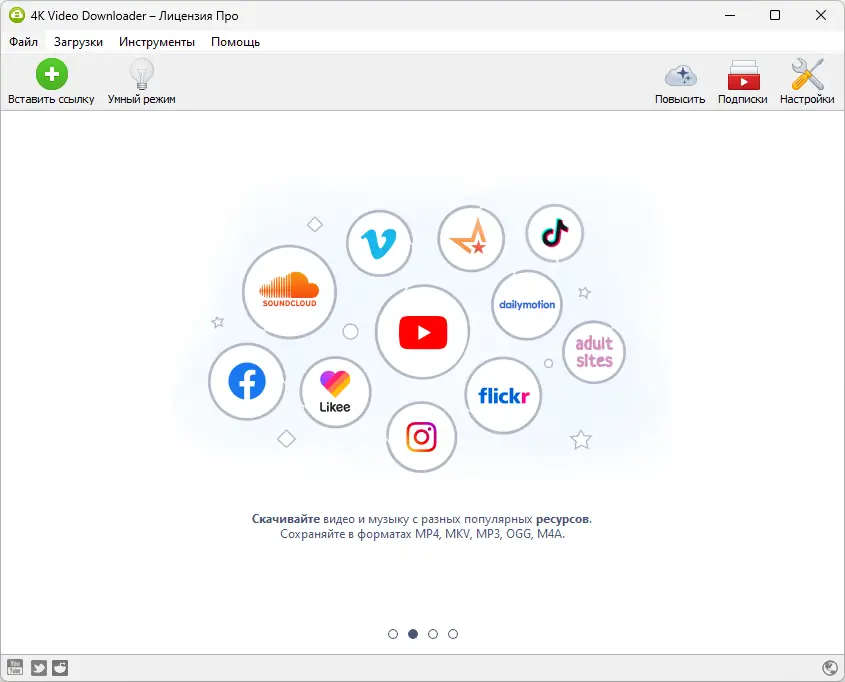The image size is (845, 682).
Task: Click the TikTok bubble in the illustration
Action: click(554, 233)
